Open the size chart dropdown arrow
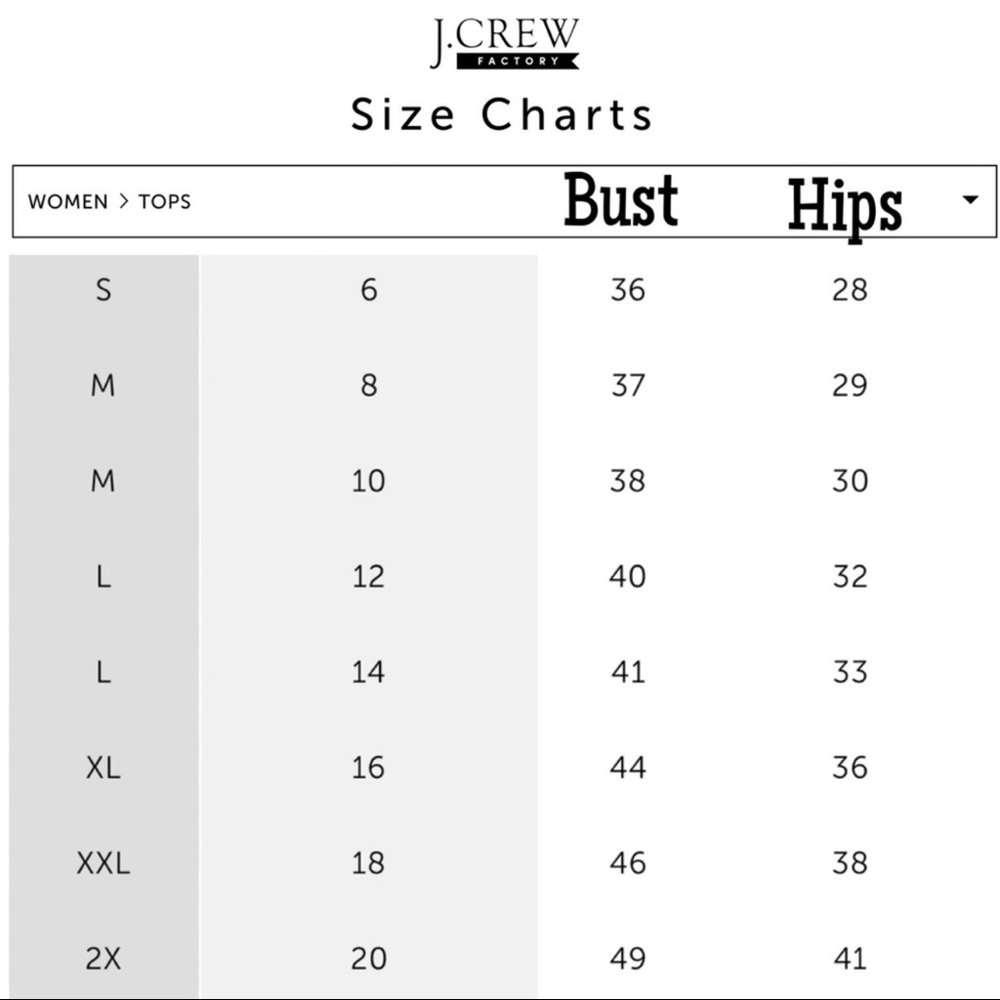 [x=970, y=200]
